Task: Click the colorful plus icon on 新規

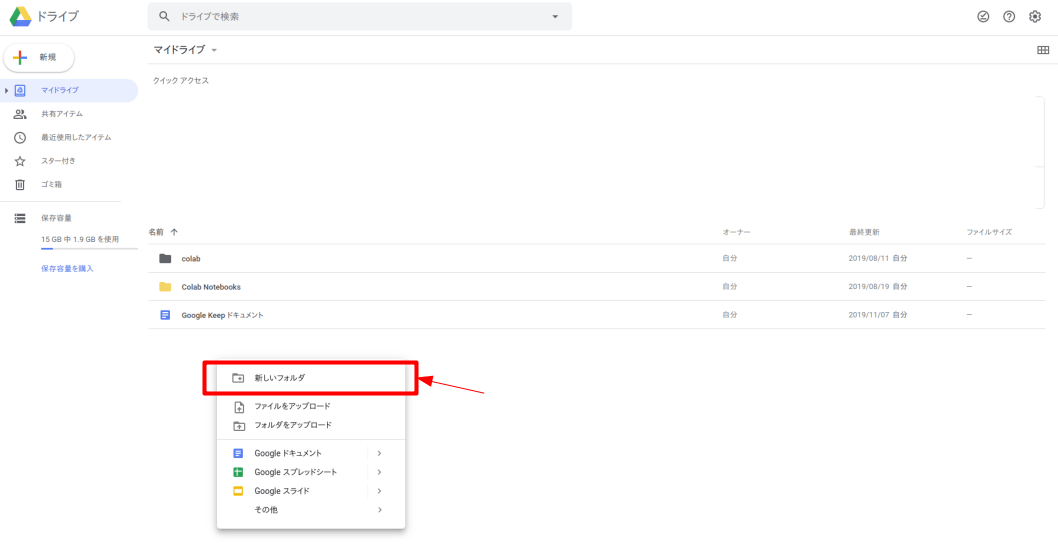Action: pos(20,58)
